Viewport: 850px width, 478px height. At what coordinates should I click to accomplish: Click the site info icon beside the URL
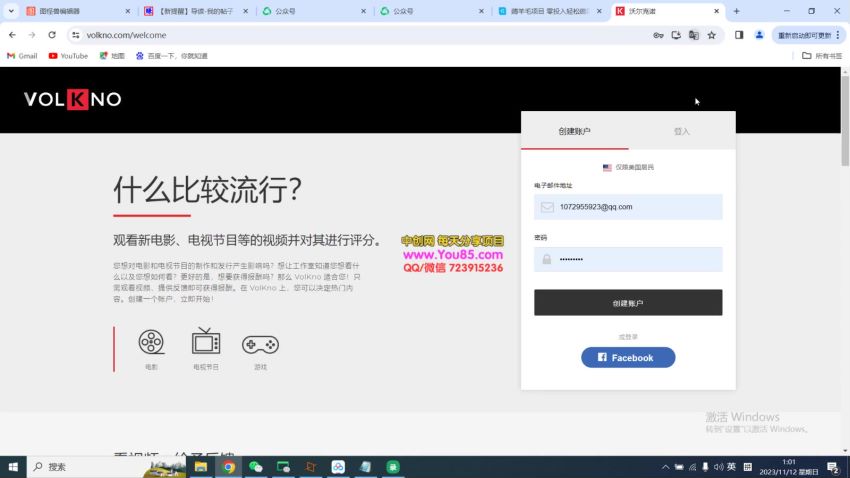[x=75, y=35]
